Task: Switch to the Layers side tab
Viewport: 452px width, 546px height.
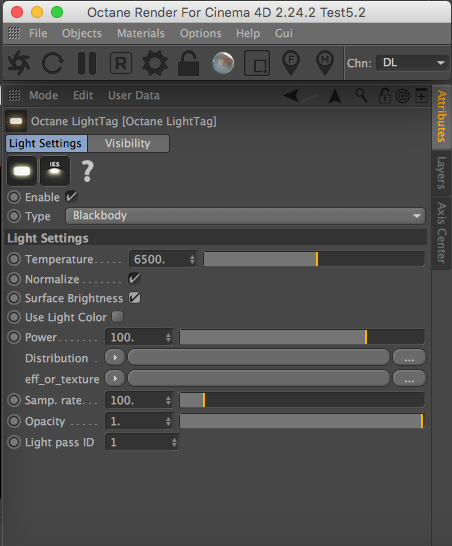Action: [441, 173]
